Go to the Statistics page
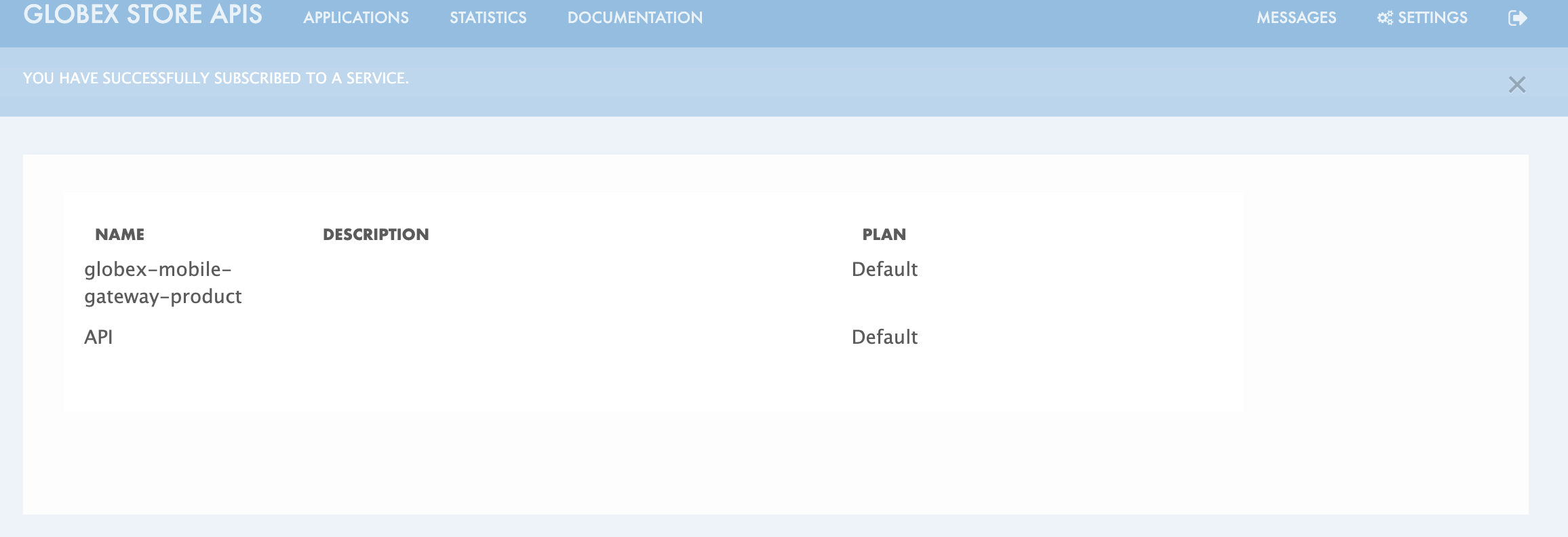1568x537 pixels. 488,18
